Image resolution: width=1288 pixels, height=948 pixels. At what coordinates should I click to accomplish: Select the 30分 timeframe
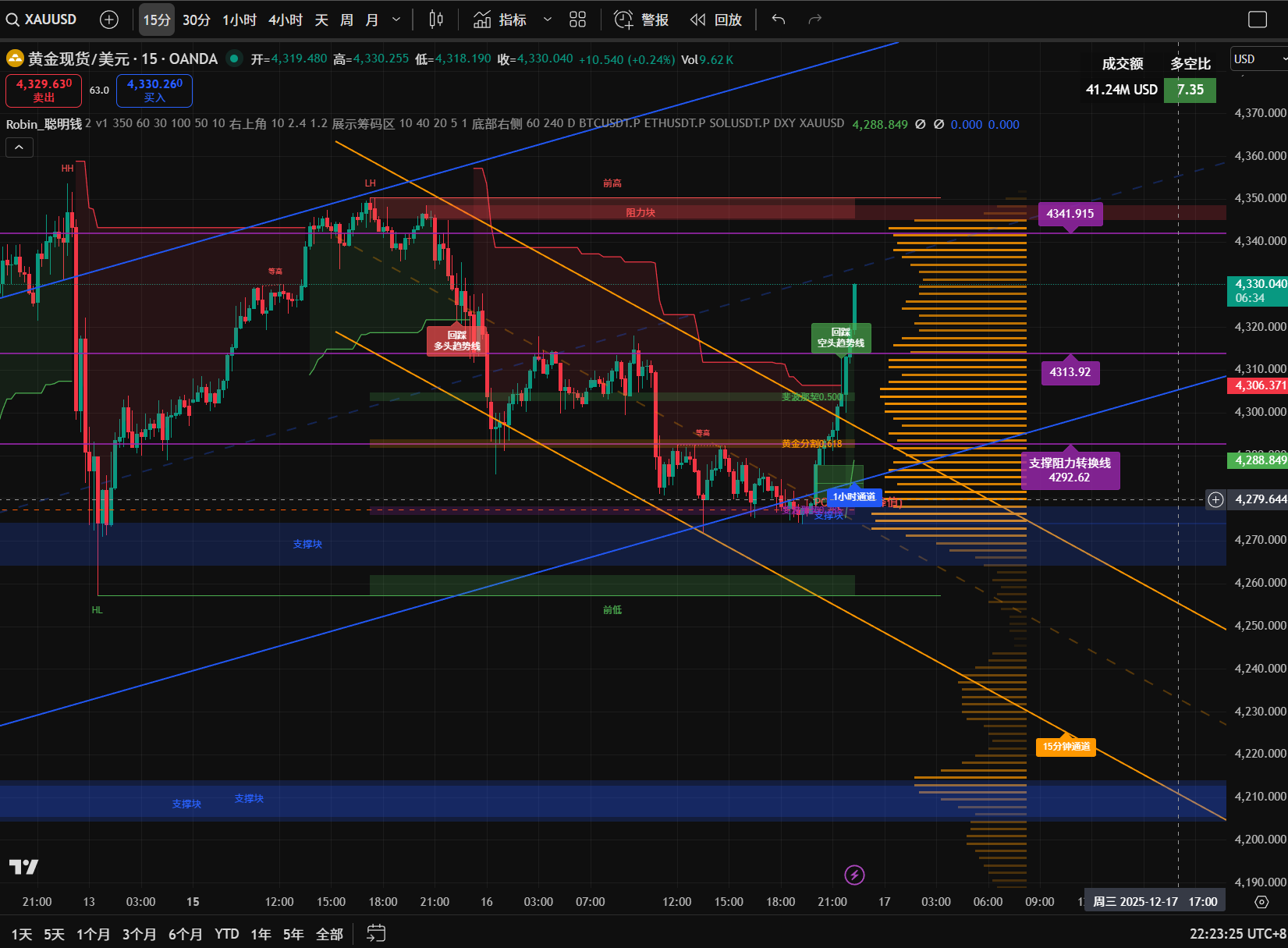click(197, 20)
